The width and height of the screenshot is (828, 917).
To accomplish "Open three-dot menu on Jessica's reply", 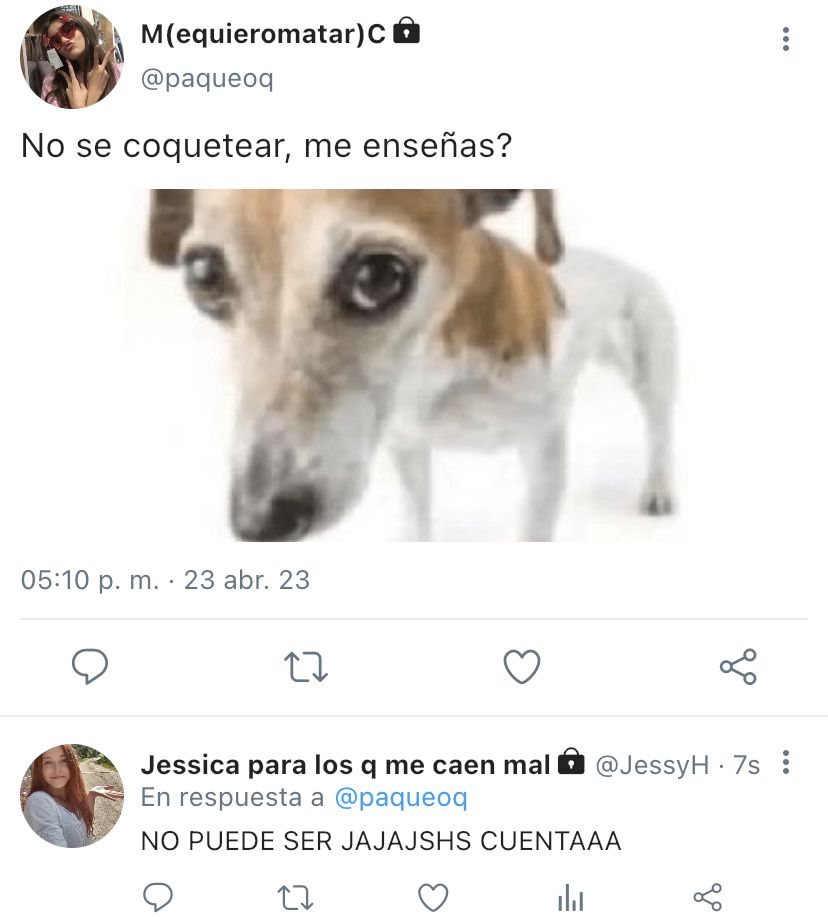I will 786,762.
